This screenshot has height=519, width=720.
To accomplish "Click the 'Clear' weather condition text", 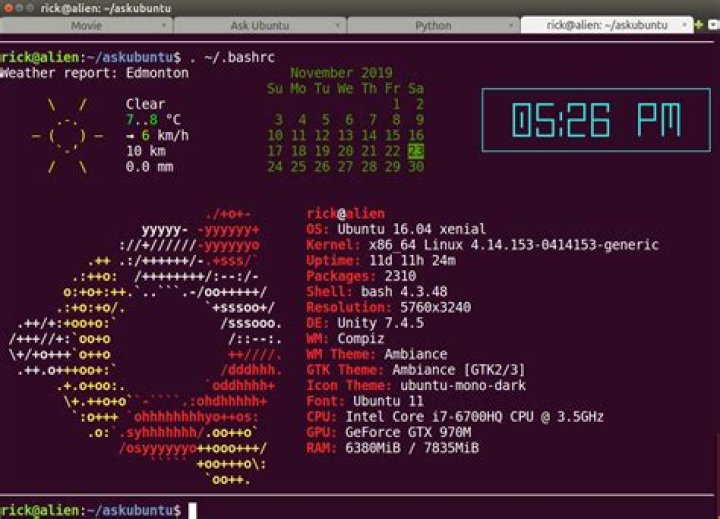I will coord(145,104).
